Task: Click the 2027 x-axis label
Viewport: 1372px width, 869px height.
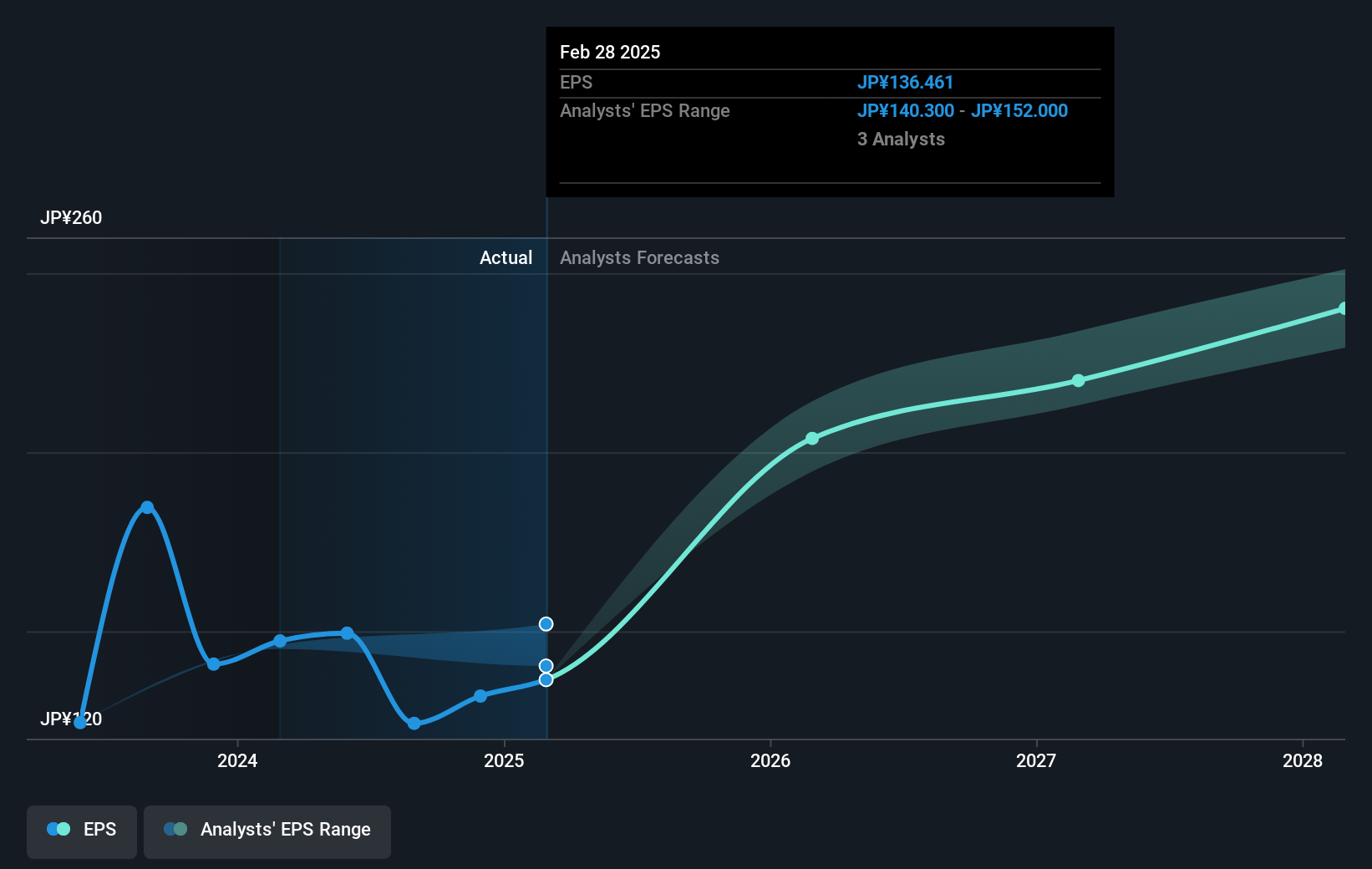Action: tap(1036, 760)
